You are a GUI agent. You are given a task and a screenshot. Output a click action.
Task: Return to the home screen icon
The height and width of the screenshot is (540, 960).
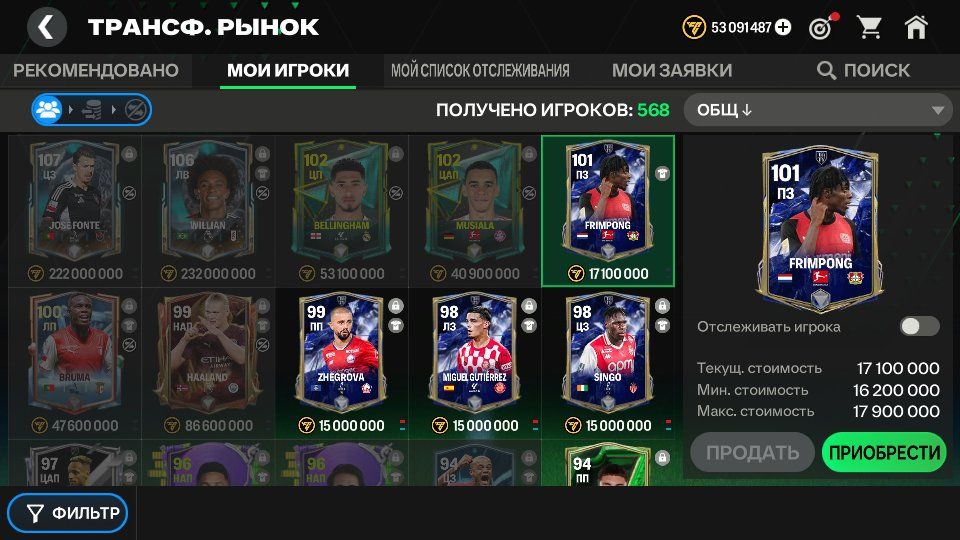916,28
